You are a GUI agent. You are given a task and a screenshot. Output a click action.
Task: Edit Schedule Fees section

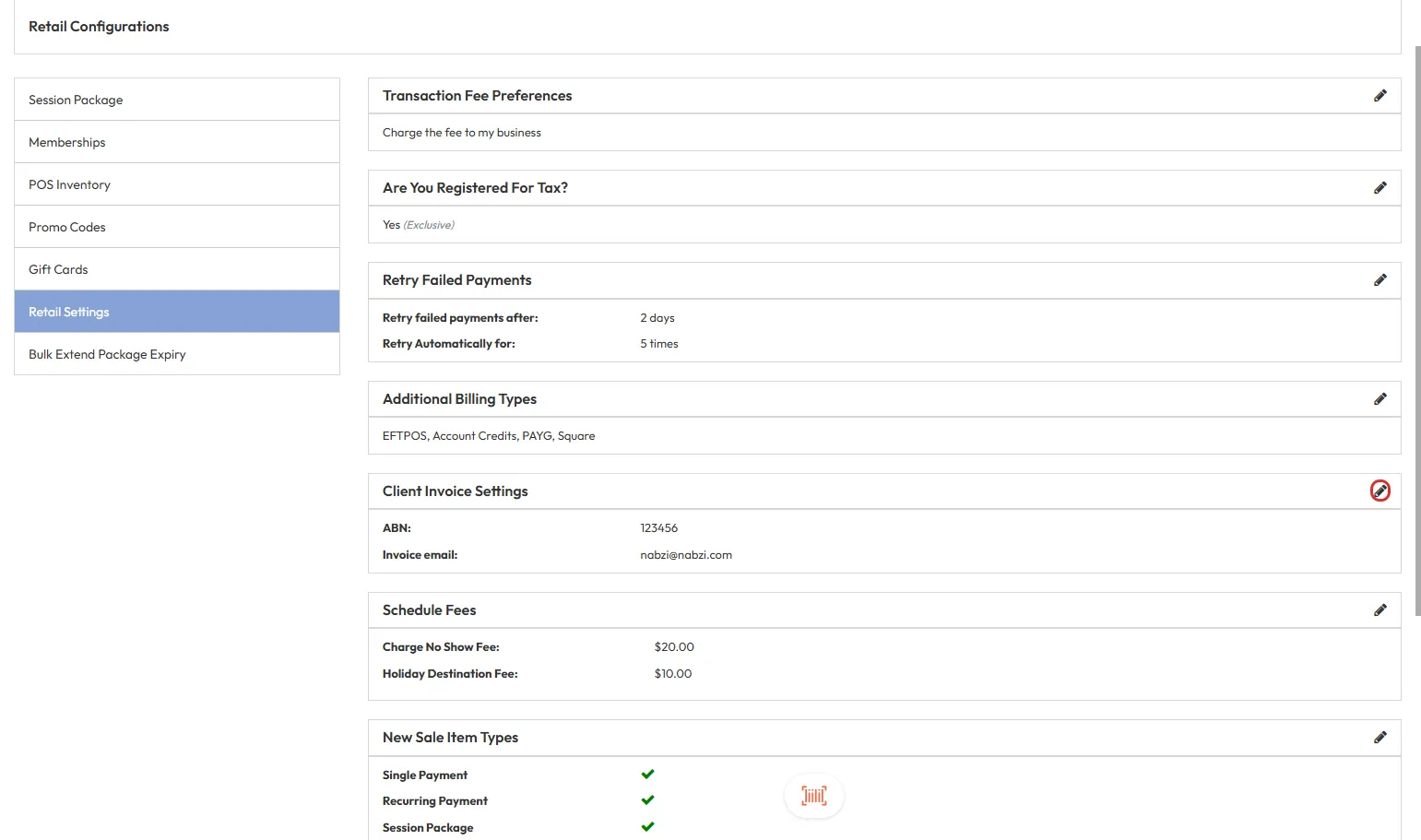[x=1380, y=610]
